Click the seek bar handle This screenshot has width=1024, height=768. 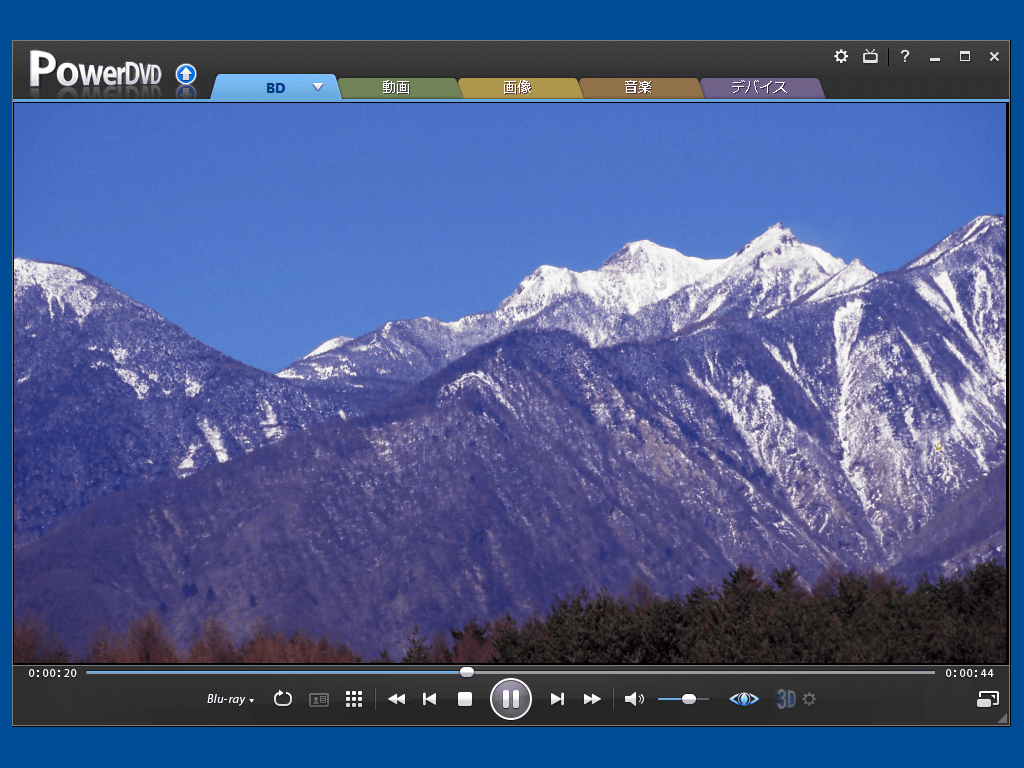(466, 672)
